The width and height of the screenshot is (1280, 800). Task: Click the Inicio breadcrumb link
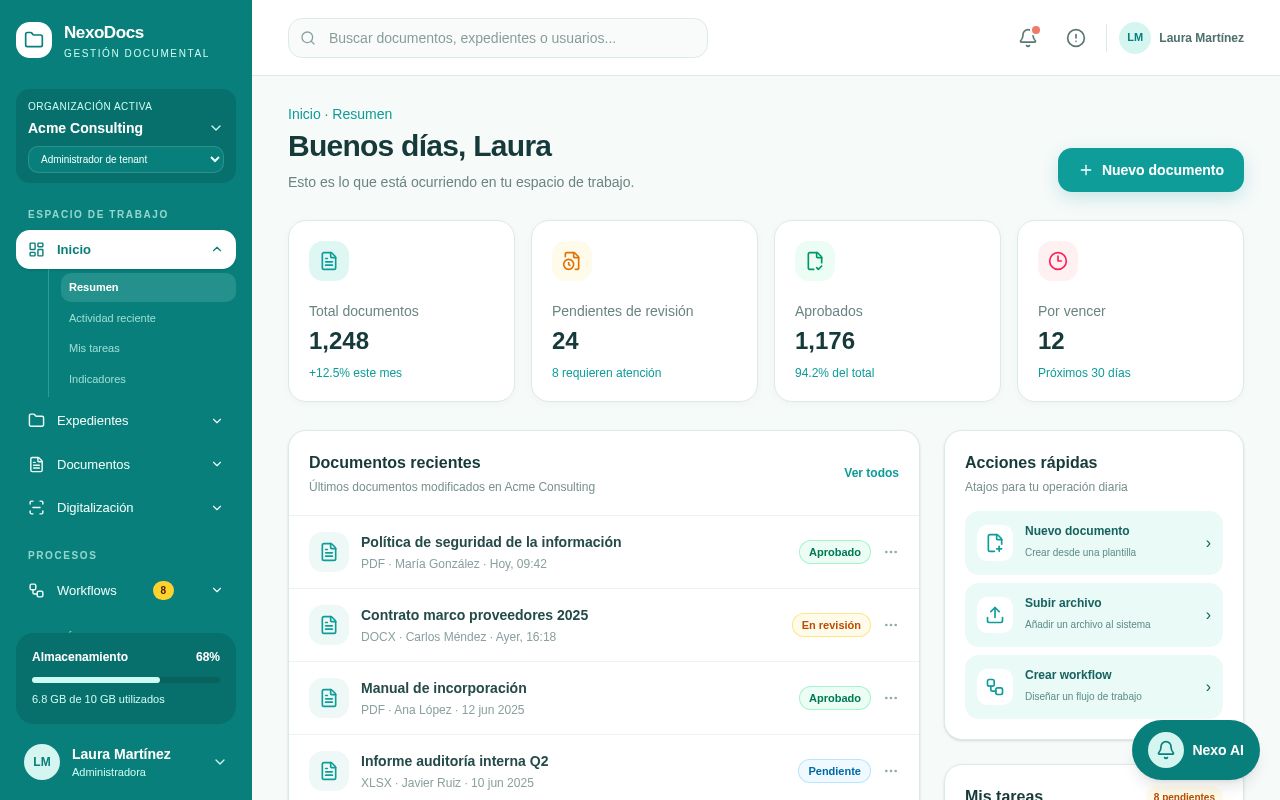point(304,114)
